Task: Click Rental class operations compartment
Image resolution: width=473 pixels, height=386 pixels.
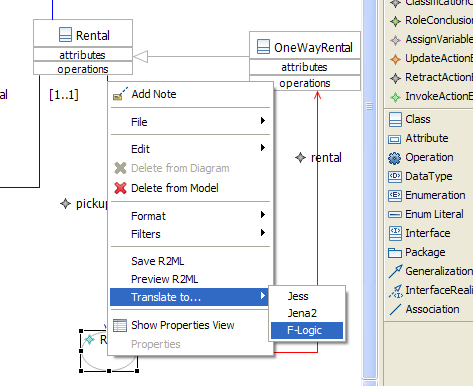Action: point(83,68)
